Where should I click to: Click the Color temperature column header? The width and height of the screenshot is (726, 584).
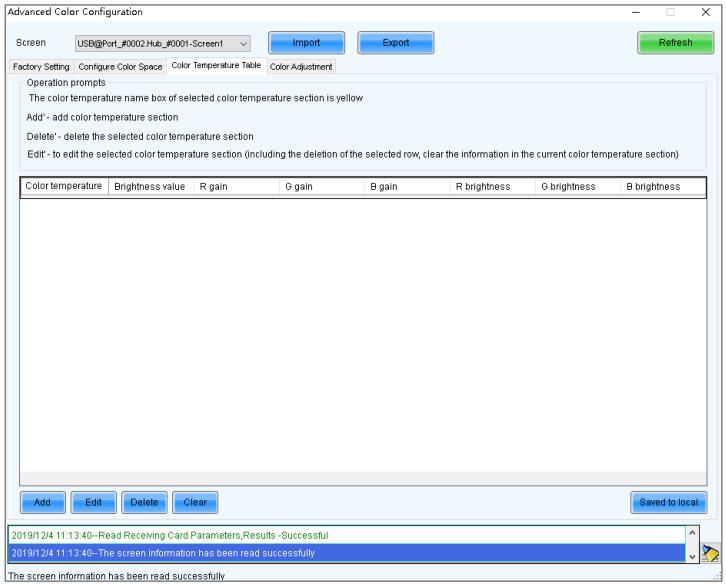point(64,186)
